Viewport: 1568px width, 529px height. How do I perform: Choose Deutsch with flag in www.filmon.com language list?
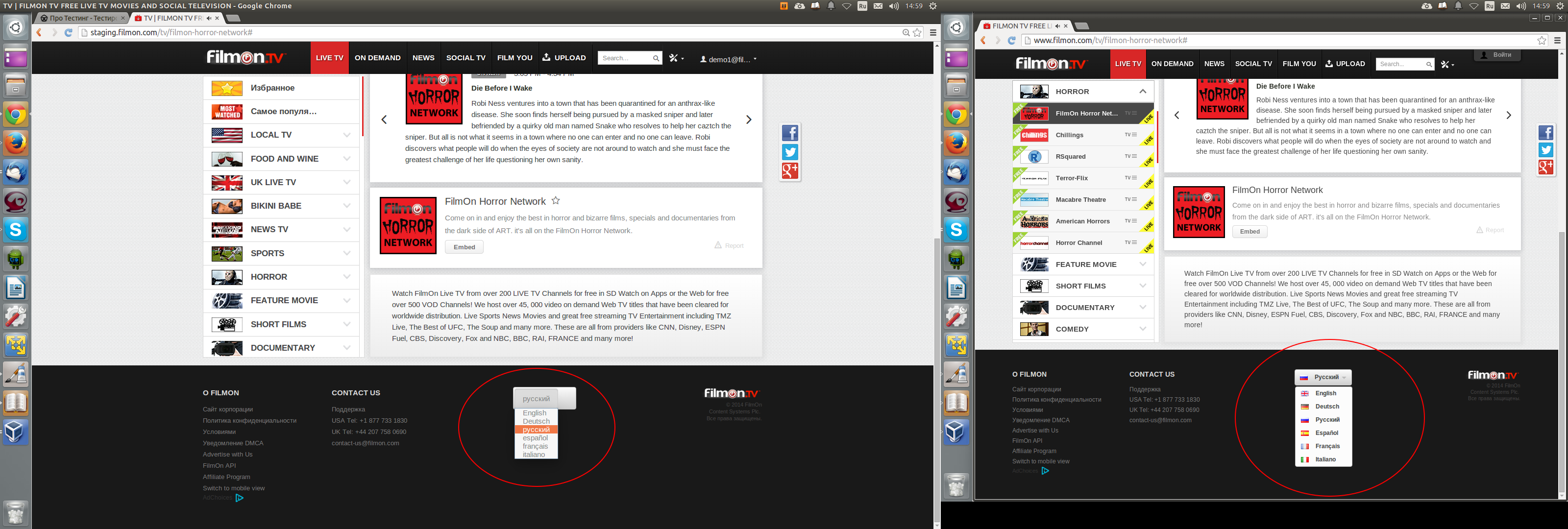(x=1323, y=407)
